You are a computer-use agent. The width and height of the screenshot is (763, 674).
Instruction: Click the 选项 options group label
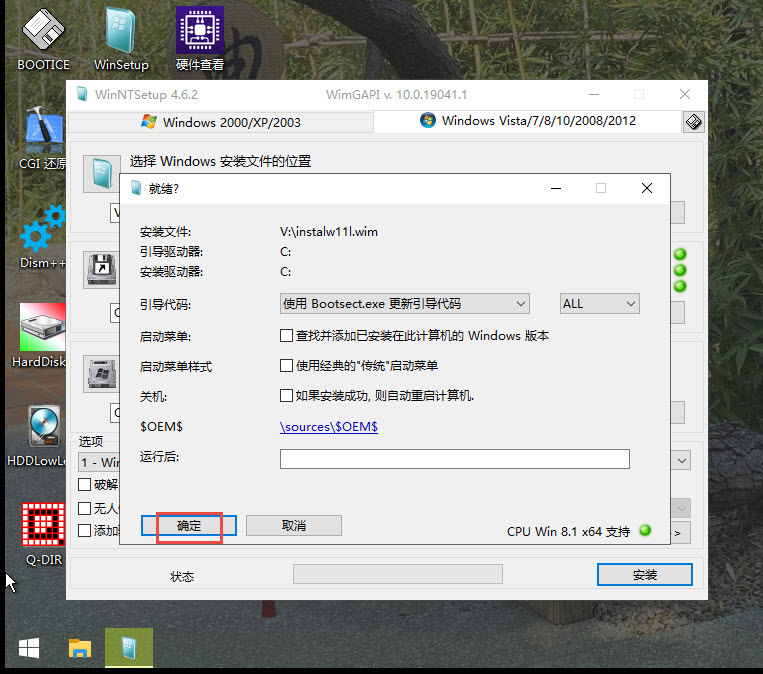(x=91, y=441)
